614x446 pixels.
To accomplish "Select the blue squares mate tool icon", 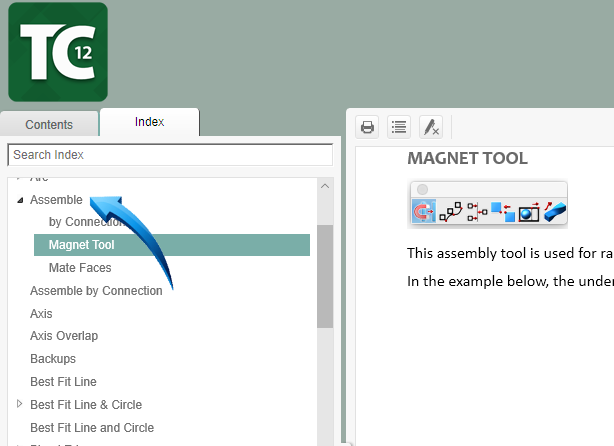I will pyautogui.click(x=503, y=212).
